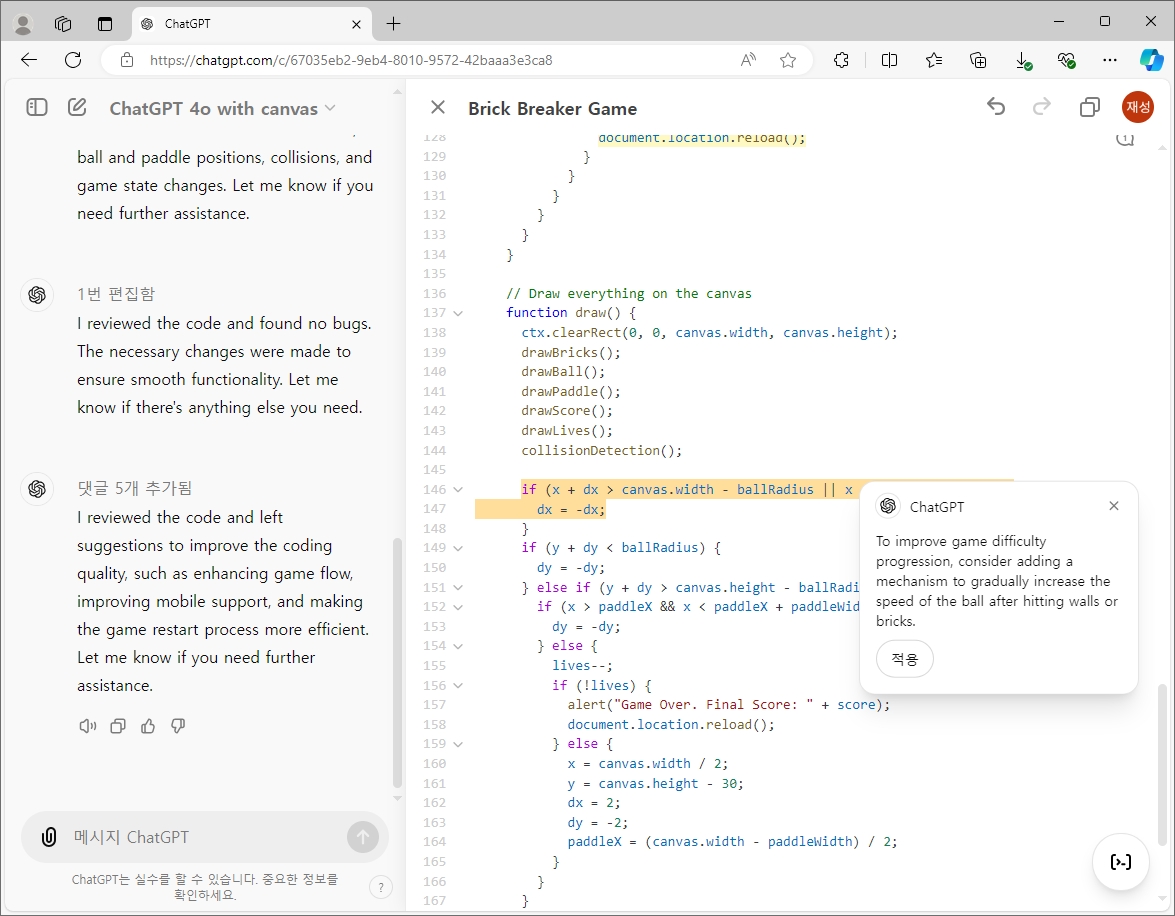Collapse the else if block at line 151
This screenshot has width=1175, height=916.
(x=458, y=588)
